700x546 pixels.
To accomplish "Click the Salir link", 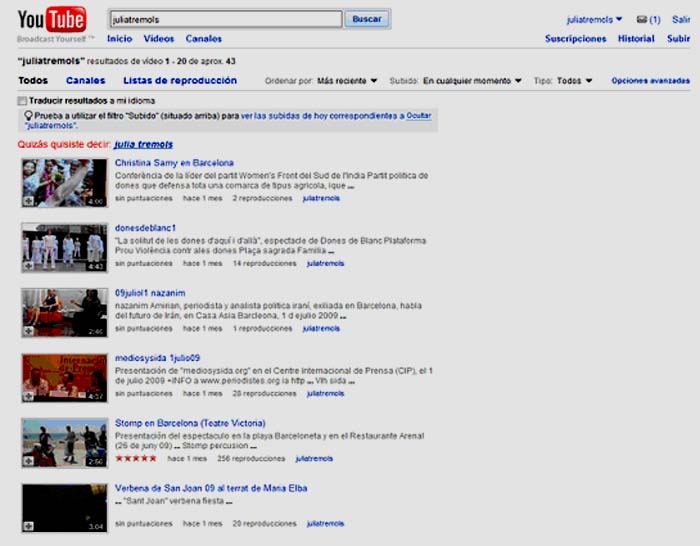I will click(x=681, y=20).
